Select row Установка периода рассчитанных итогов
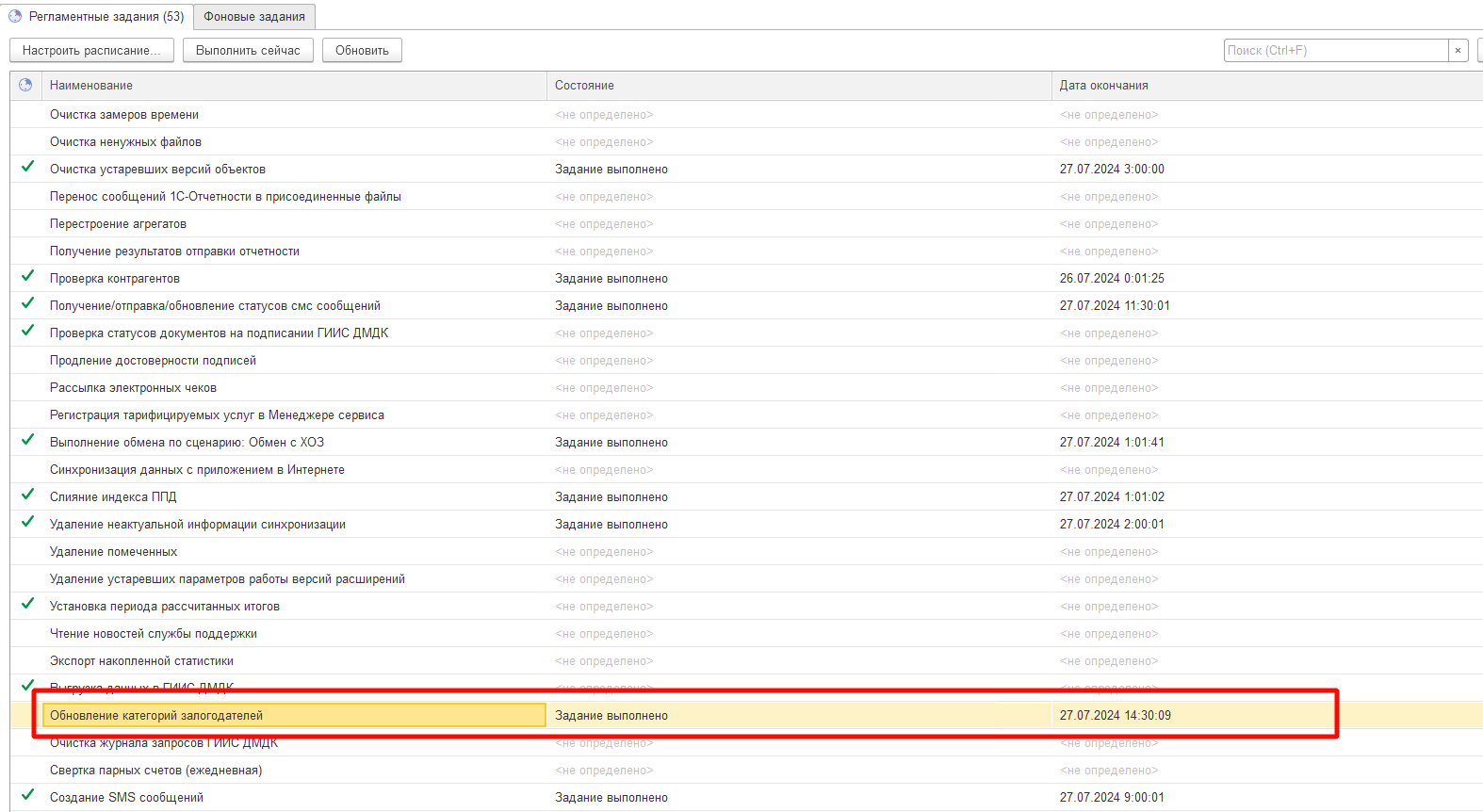This screenshot has width=1483, height=812. (746, 606)
